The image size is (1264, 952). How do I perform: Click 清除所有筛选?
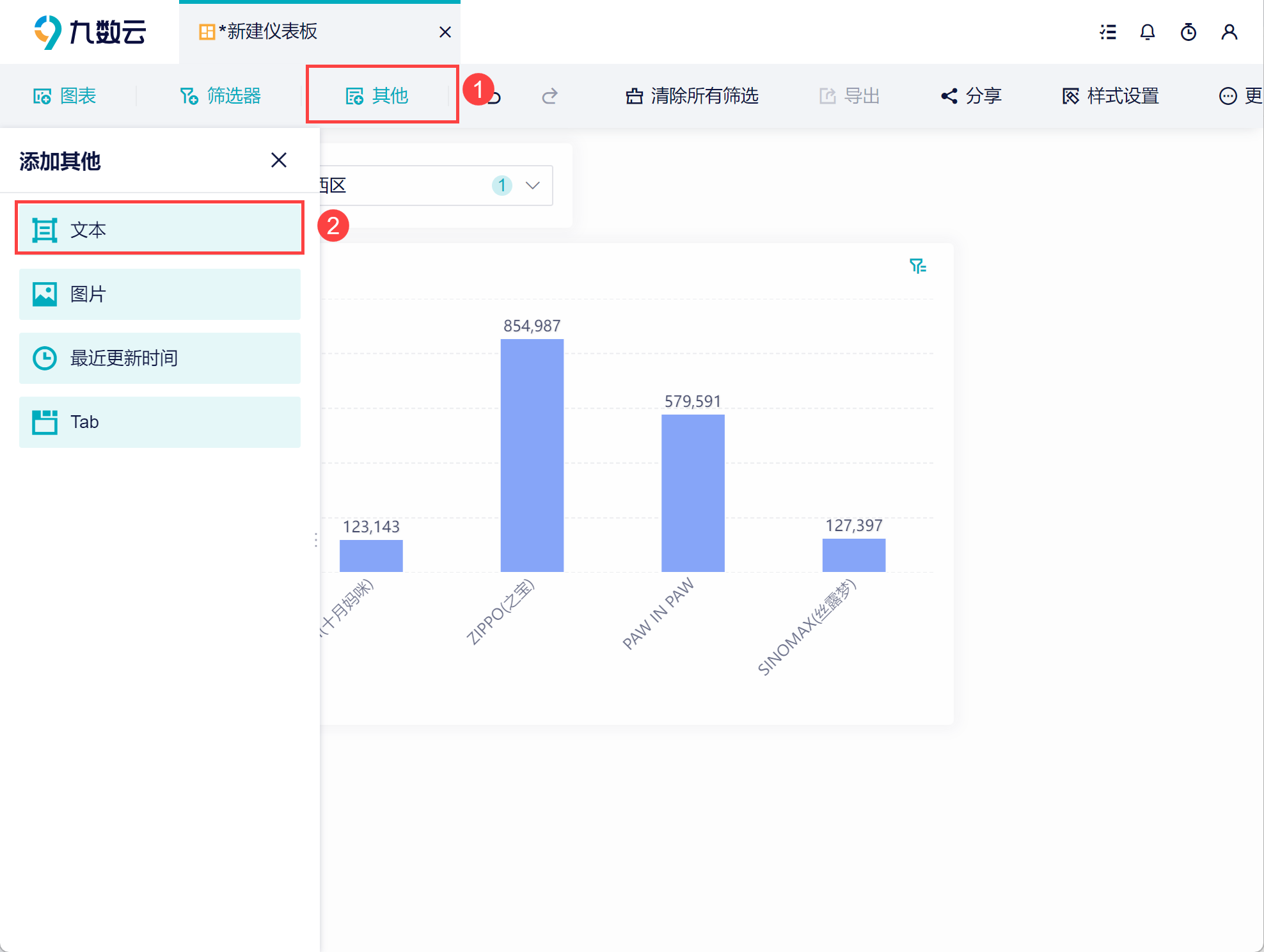pyautogui.click(x=692, y=96)
